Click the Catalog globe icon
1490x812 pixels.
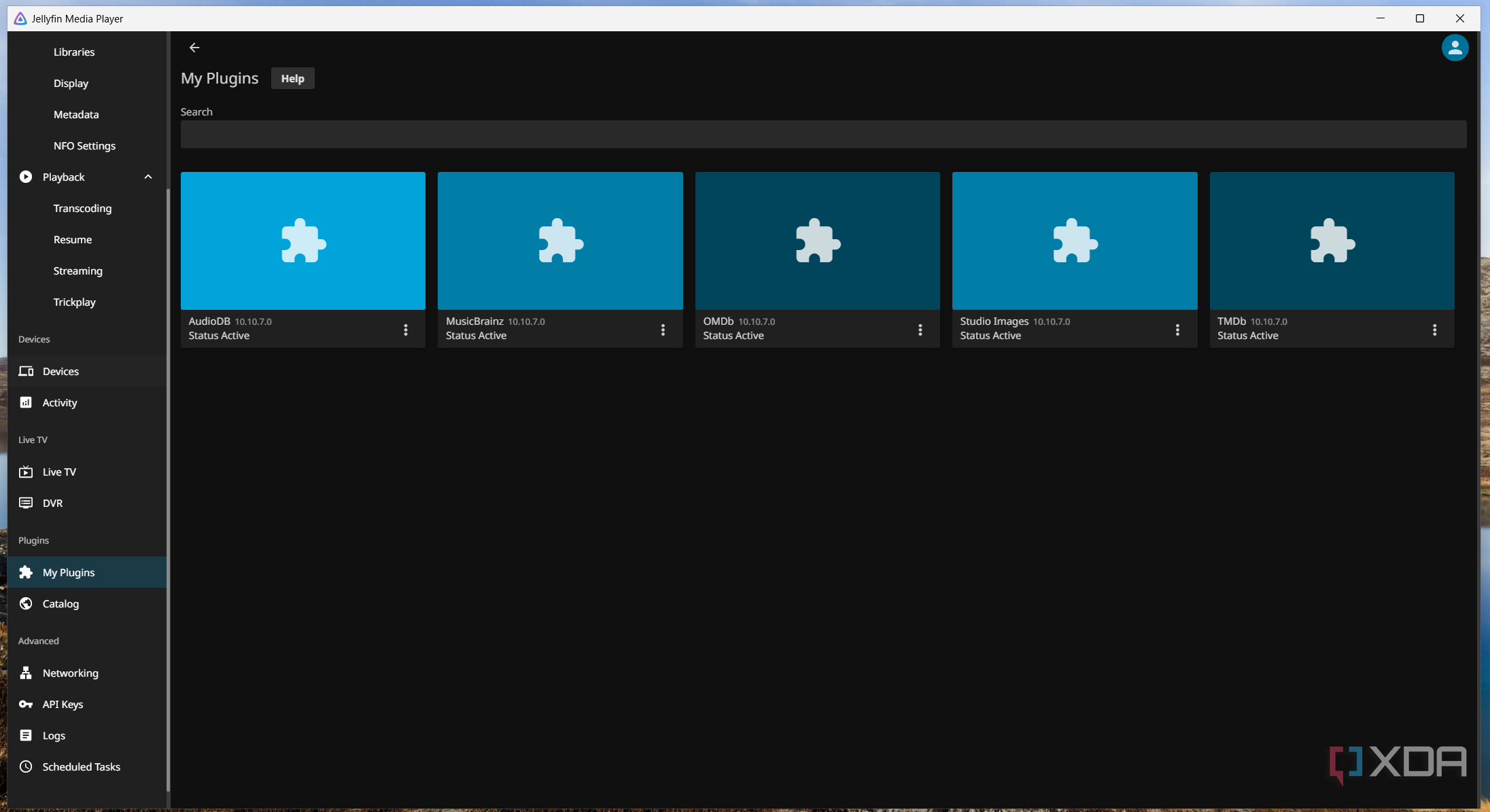point(26,603)
